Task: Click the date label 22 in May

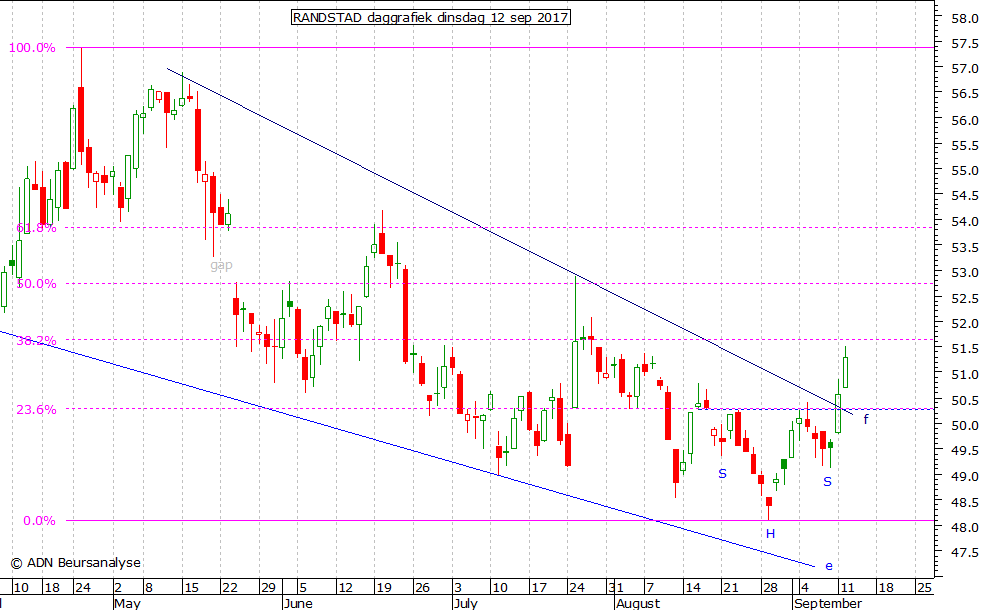Action: [x=230, y=587]
